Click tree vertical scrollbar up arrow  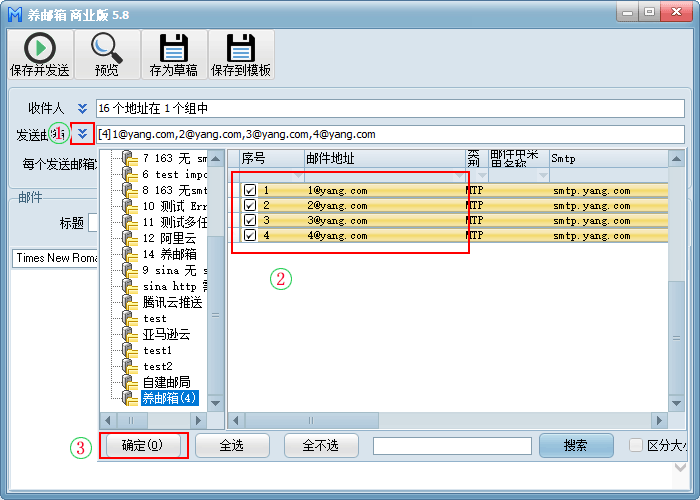pyautogui.click(x=216, y=158)
